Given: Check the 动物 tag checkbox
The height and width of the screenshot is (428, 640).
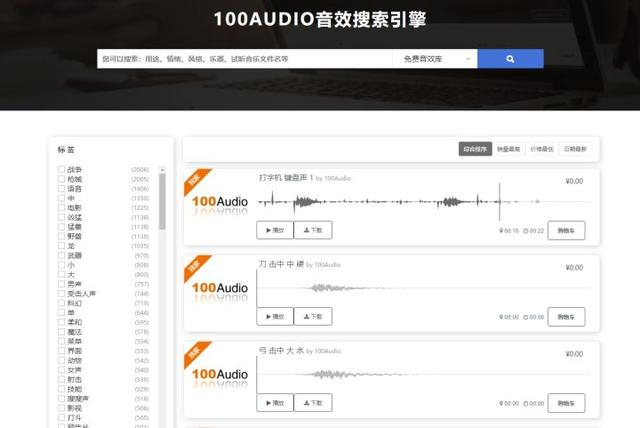Looking at the screenshot, I should click(61, 360).
